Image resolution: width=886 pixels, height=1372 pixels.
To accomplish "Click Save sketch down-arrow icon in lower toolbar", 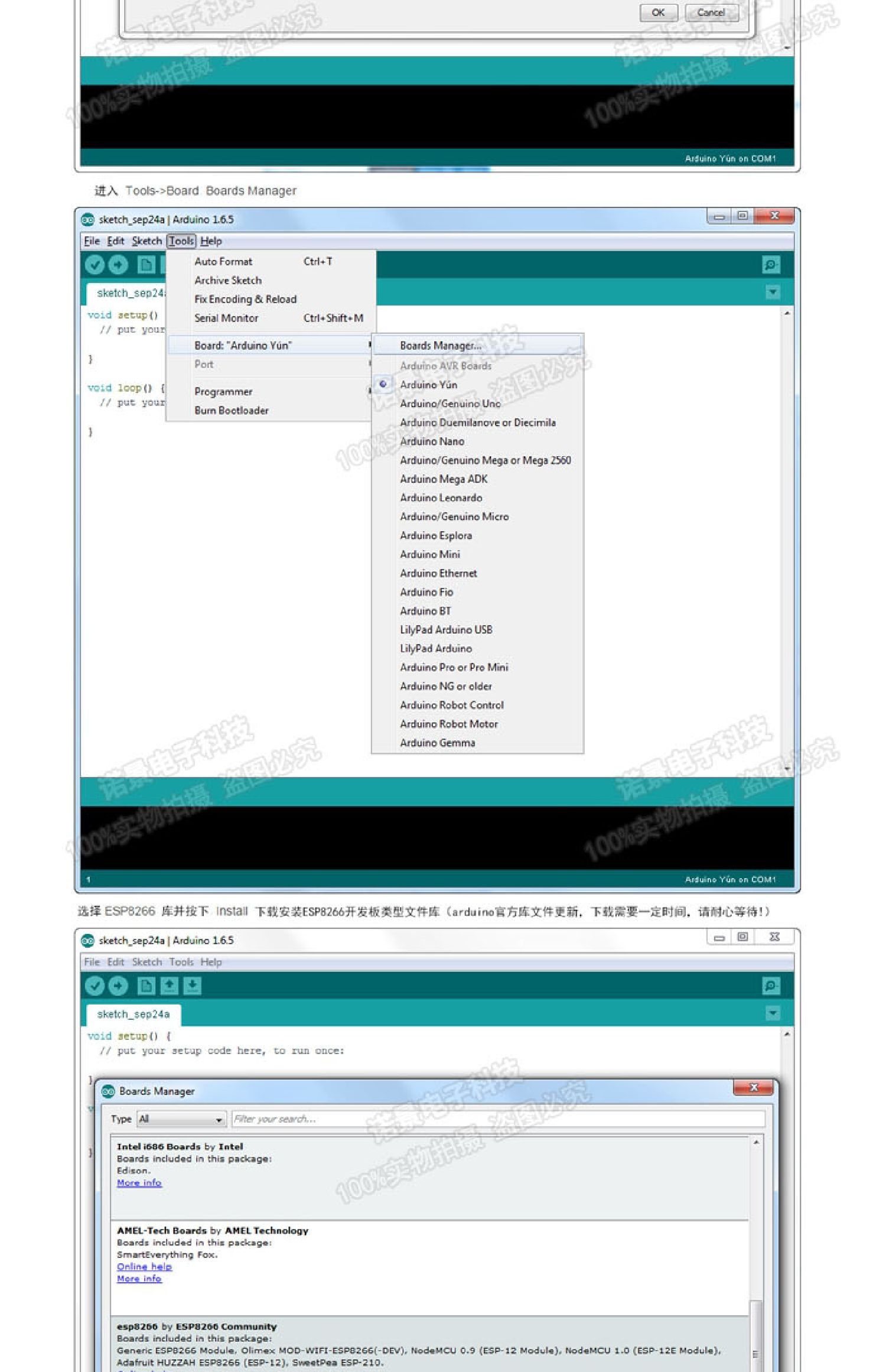I will [193, 986].
